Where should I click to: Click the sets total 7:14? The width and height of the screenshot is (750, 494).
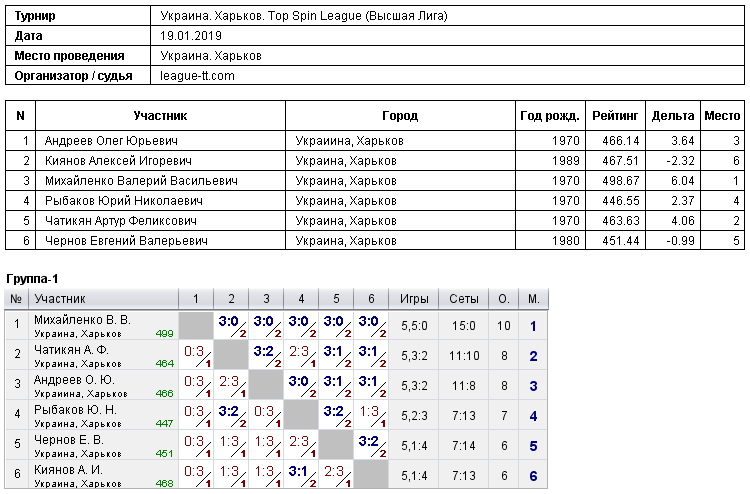tap(463, 446)
